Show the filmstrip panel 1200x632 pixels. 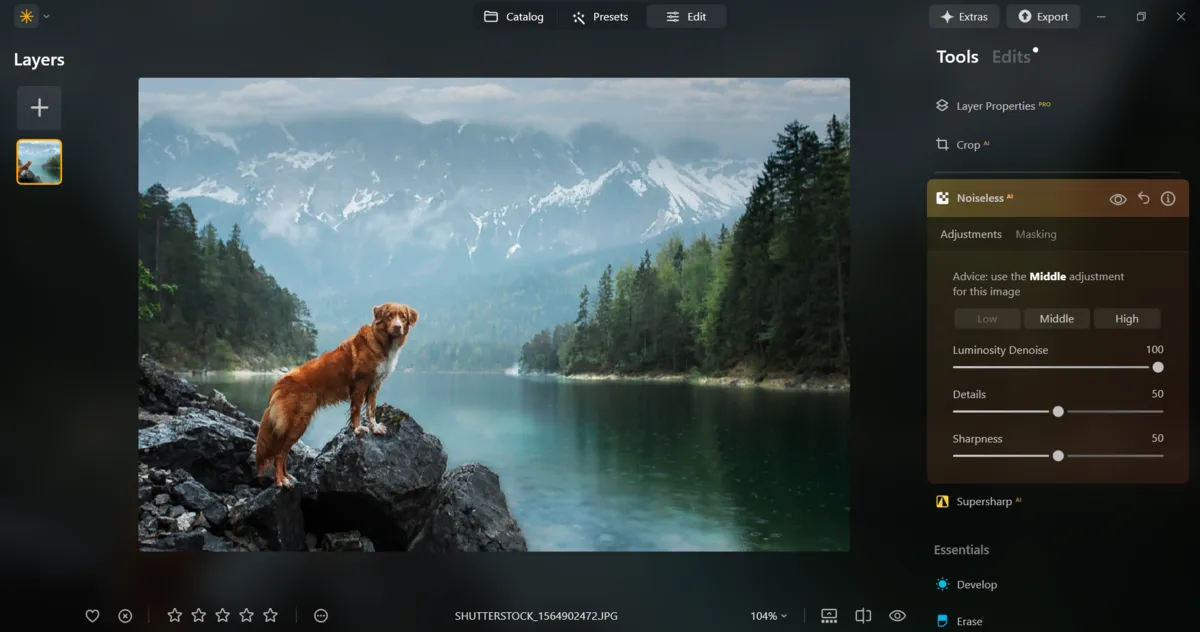tap(828, 615)
